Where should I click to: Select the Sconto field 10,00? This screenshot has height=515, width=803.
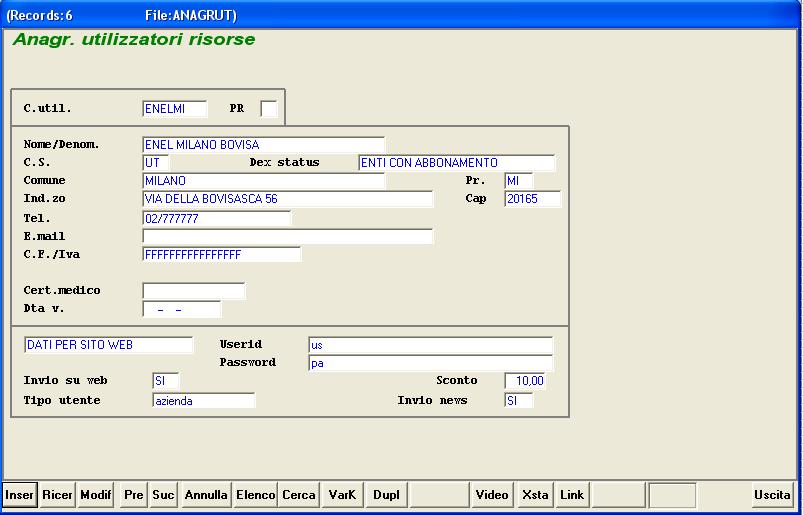525,381
